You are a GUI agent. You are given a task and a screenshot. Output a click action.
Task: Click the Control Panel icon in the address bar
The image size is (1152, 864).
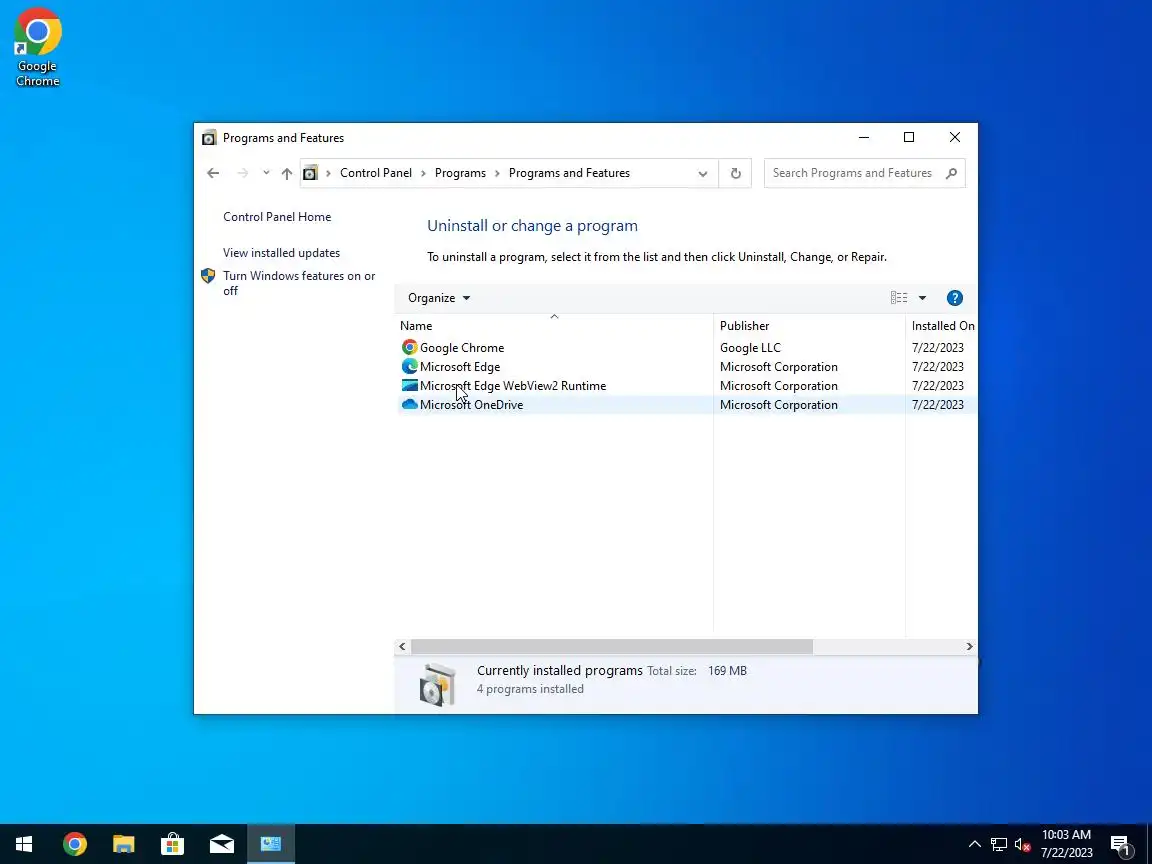click(x=310, y=173)
